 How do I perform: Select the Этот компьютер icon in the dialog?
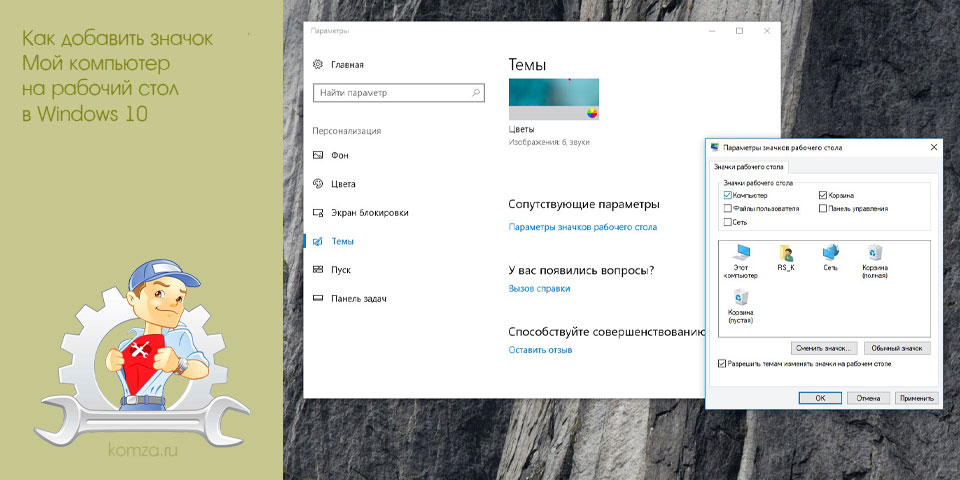[x=741, y=253]
